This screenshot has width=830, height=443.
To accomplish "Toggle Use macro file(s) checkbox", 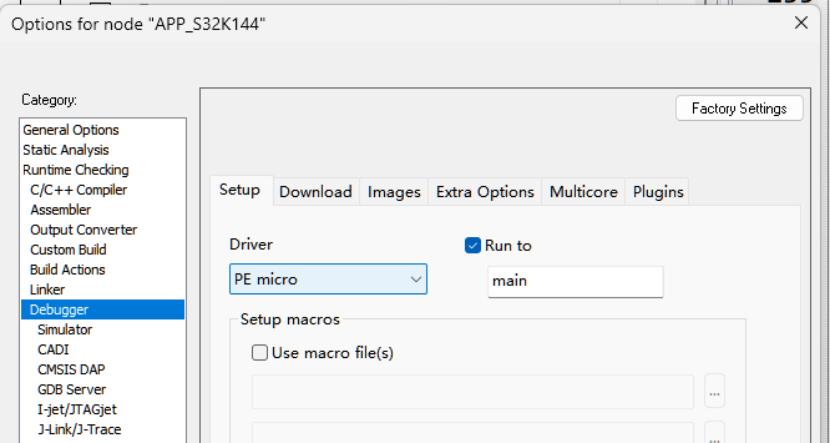I will point(260,352).
